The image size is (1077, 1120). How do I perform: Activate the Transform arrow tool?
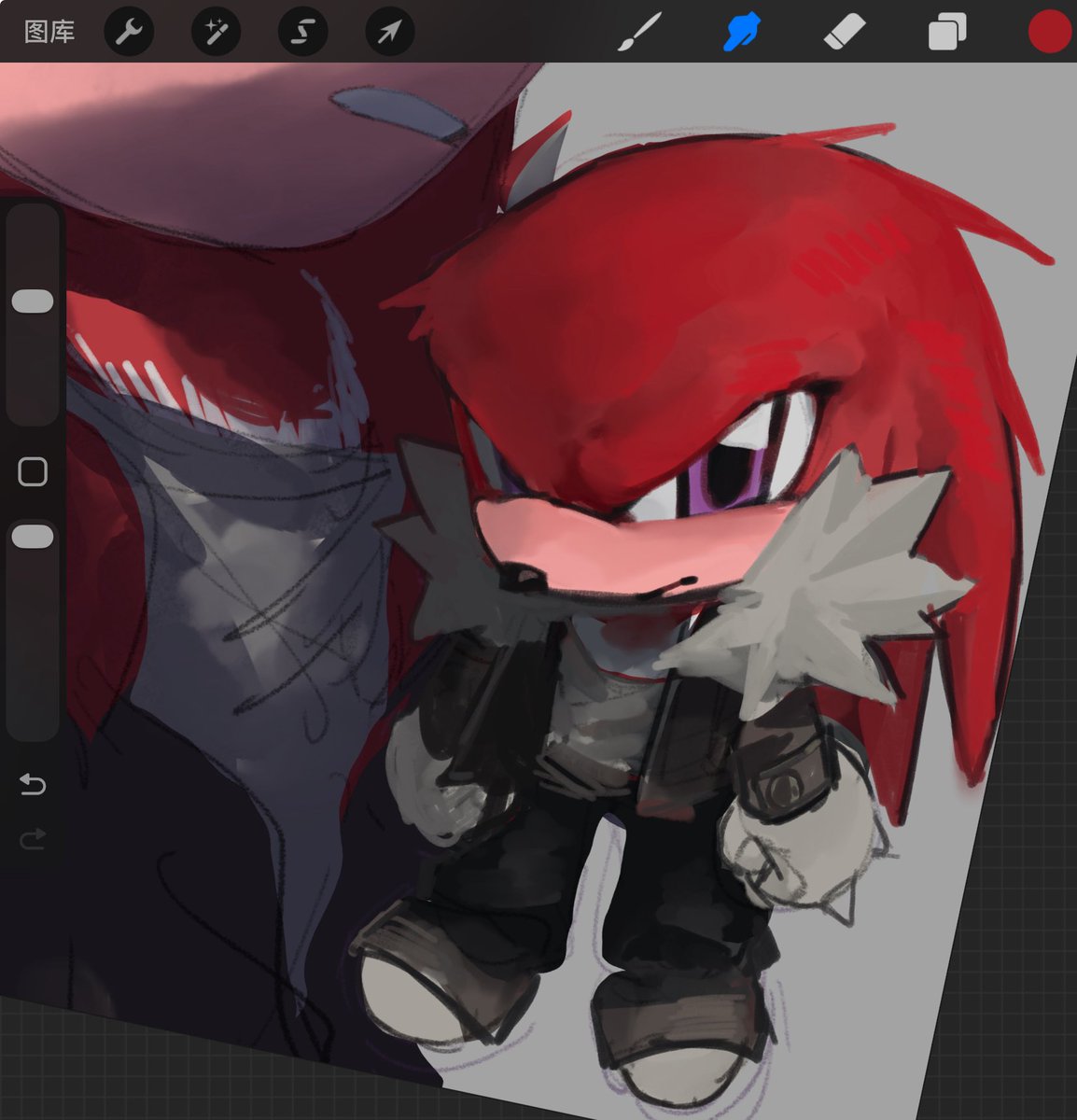389,33
